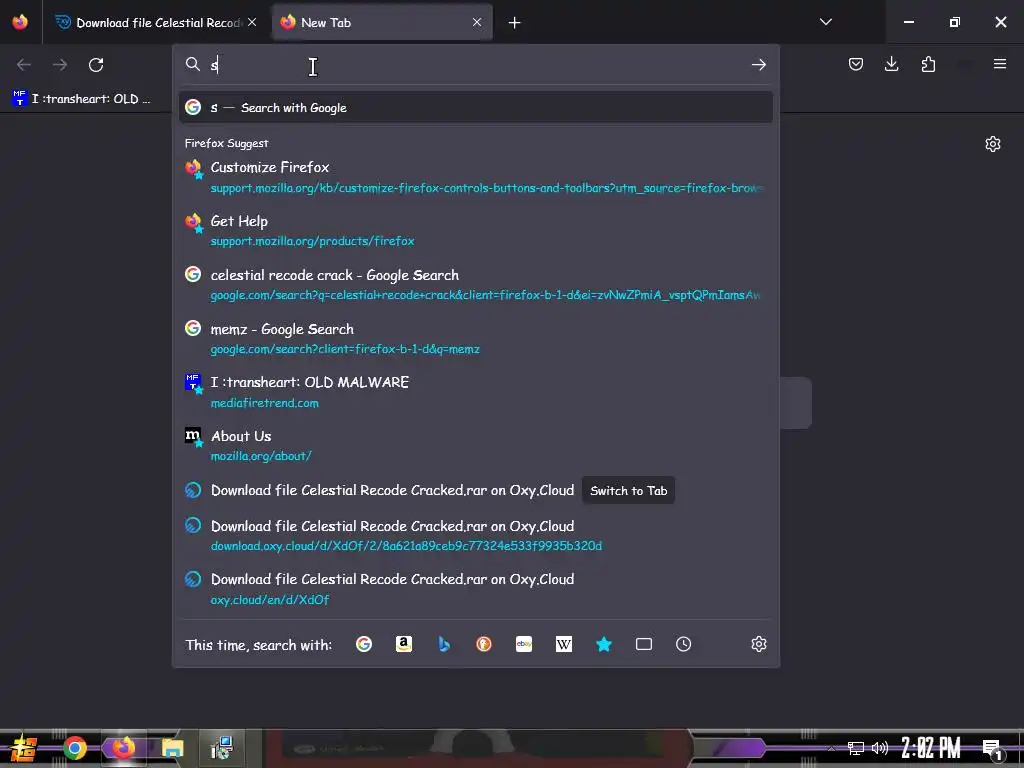Search this time with Bing icon
Image resolution: width=1024 pixels, height=768 pixels.
pos(444,645)
